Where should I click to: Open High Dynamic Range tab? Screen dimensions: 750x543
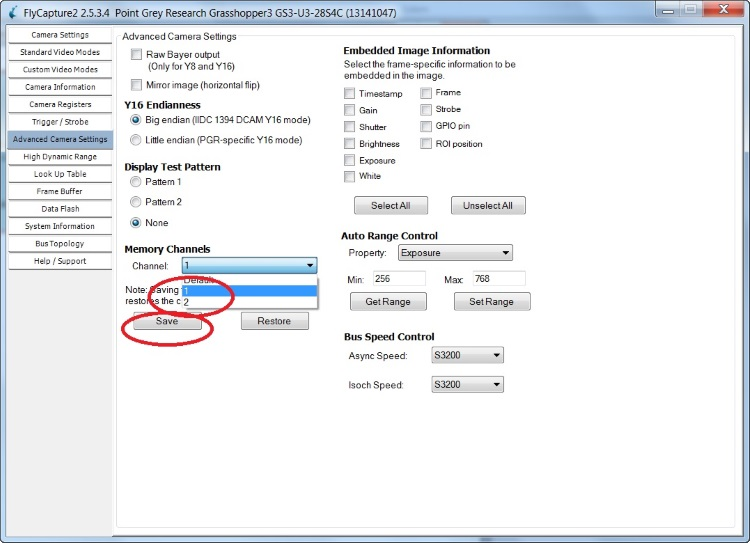[x=60, y=156]
